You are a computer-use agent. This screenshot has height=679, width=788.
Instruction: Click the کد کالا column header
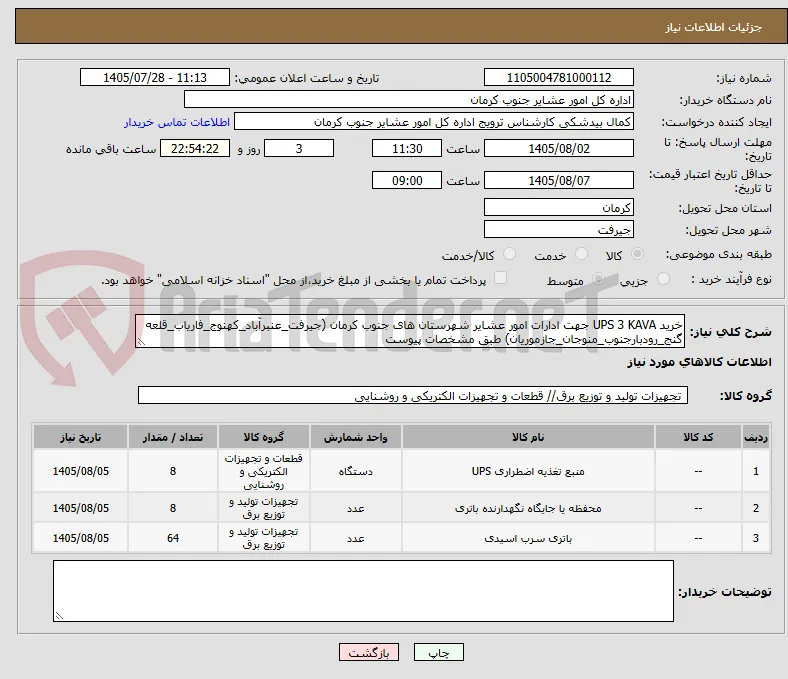click(698, 437)
